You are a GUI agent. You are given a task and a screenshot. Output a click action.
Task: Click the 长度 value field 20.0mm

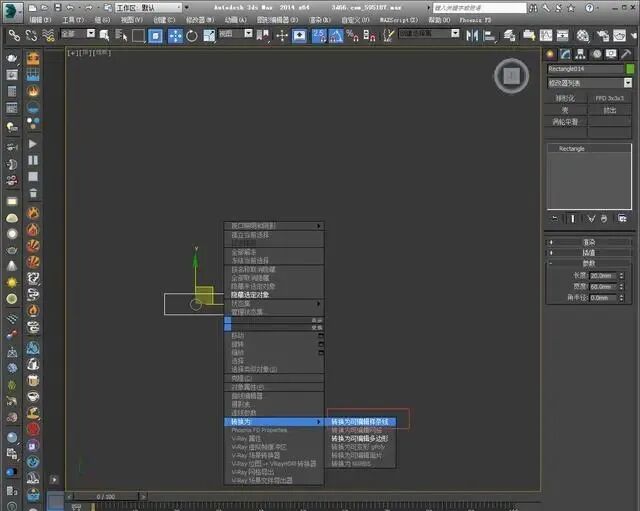click(x=604, y=276)
